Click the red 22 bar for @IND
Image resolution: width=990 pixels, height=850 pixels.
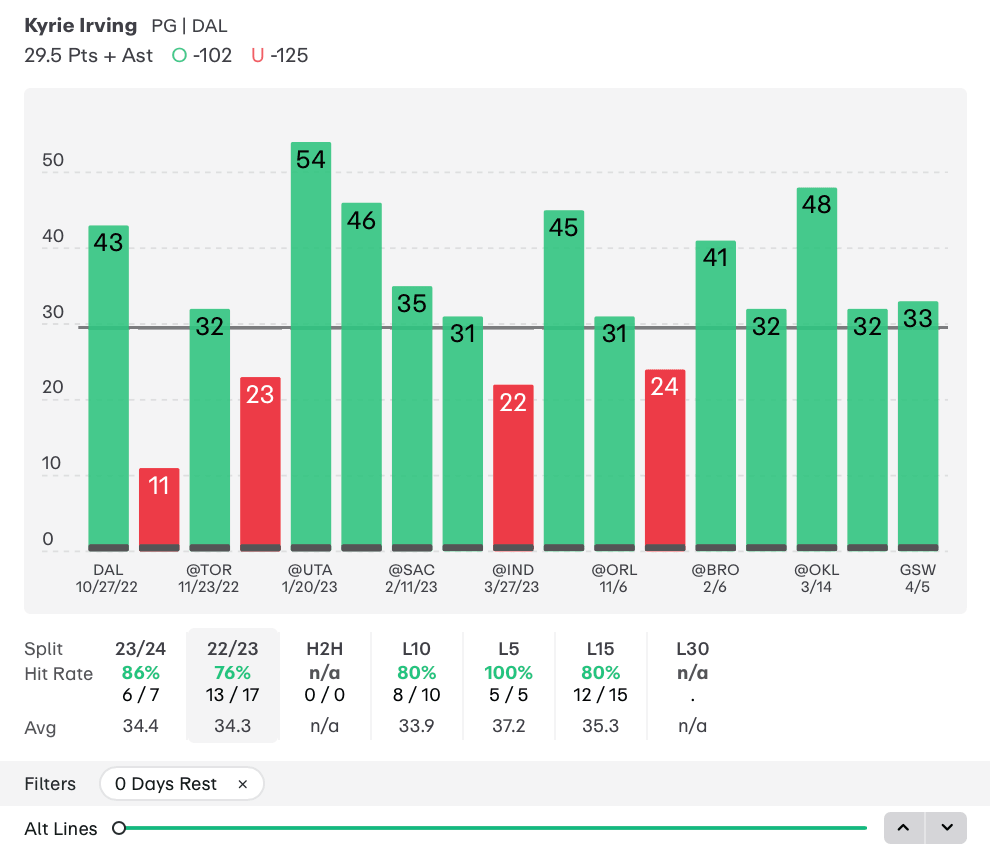tap(513, 468)
